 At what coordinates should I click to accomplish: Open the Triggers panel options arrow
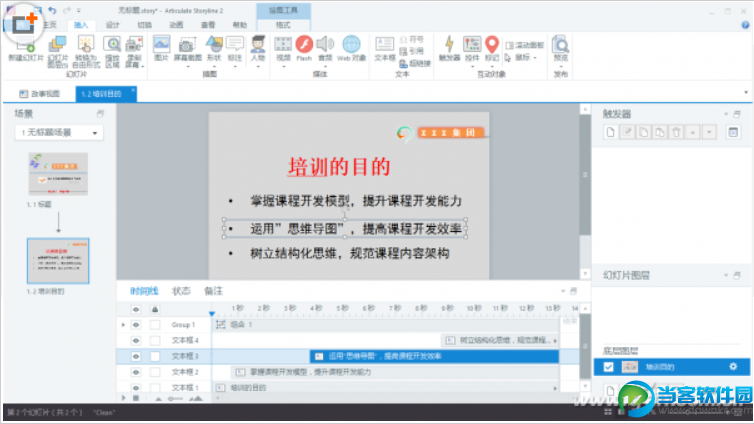coord(726,114)
